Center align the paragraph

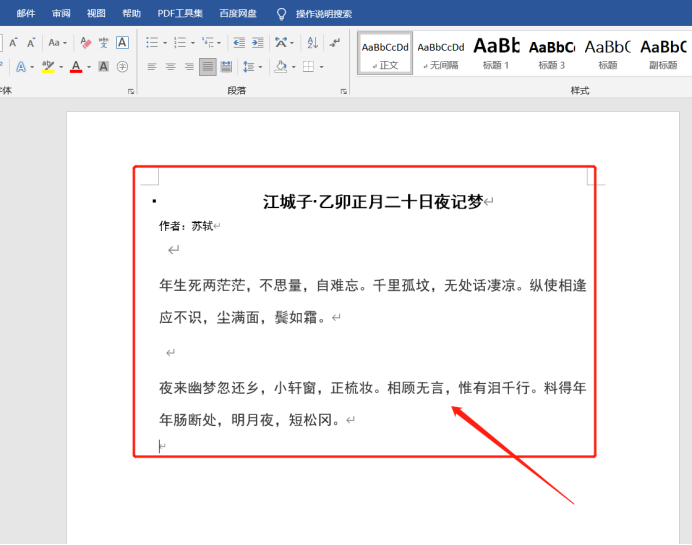[170, 67]
